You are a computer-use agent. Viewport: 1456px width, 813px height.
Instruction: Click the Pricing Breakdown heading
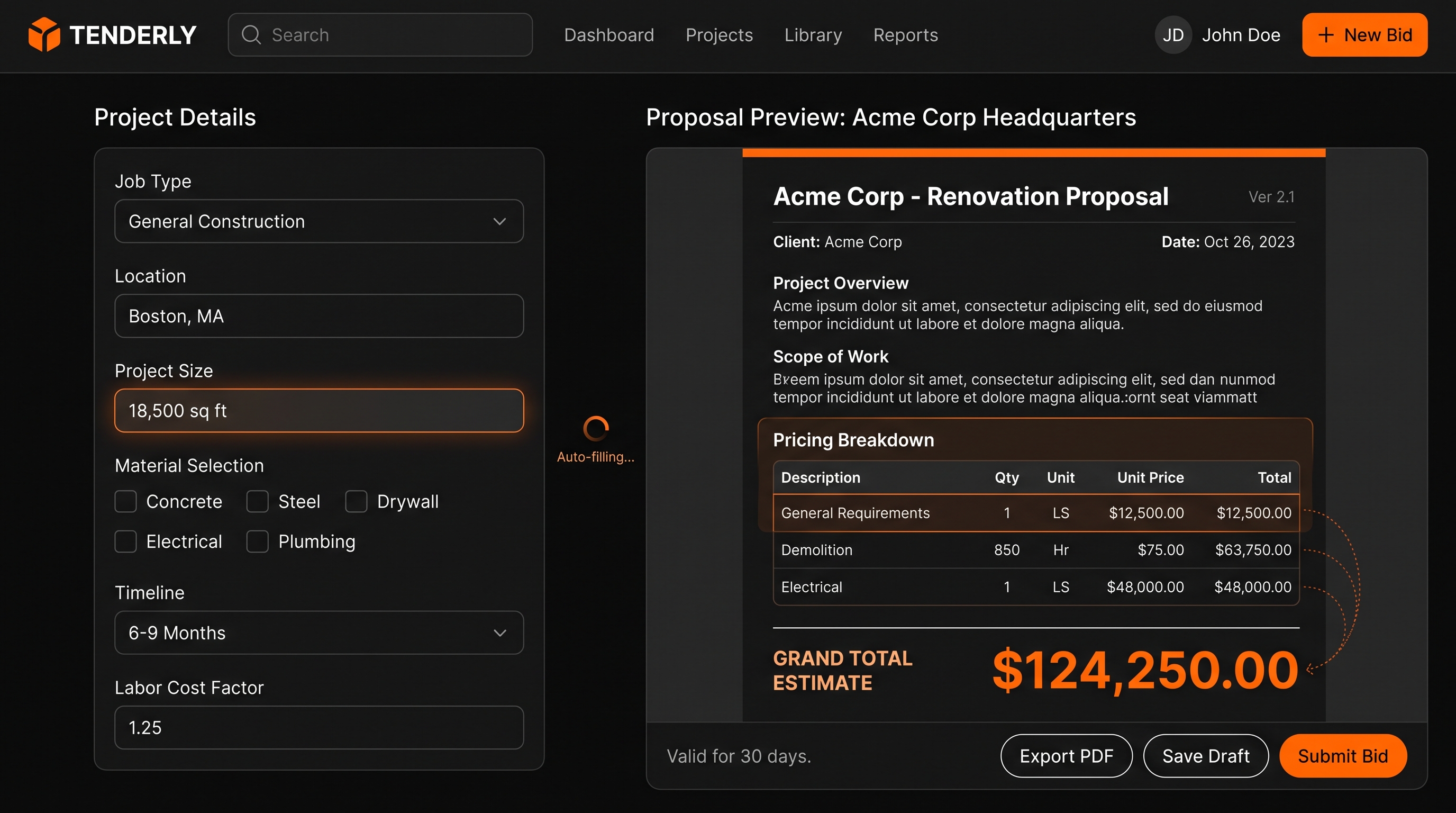(853, 440)
